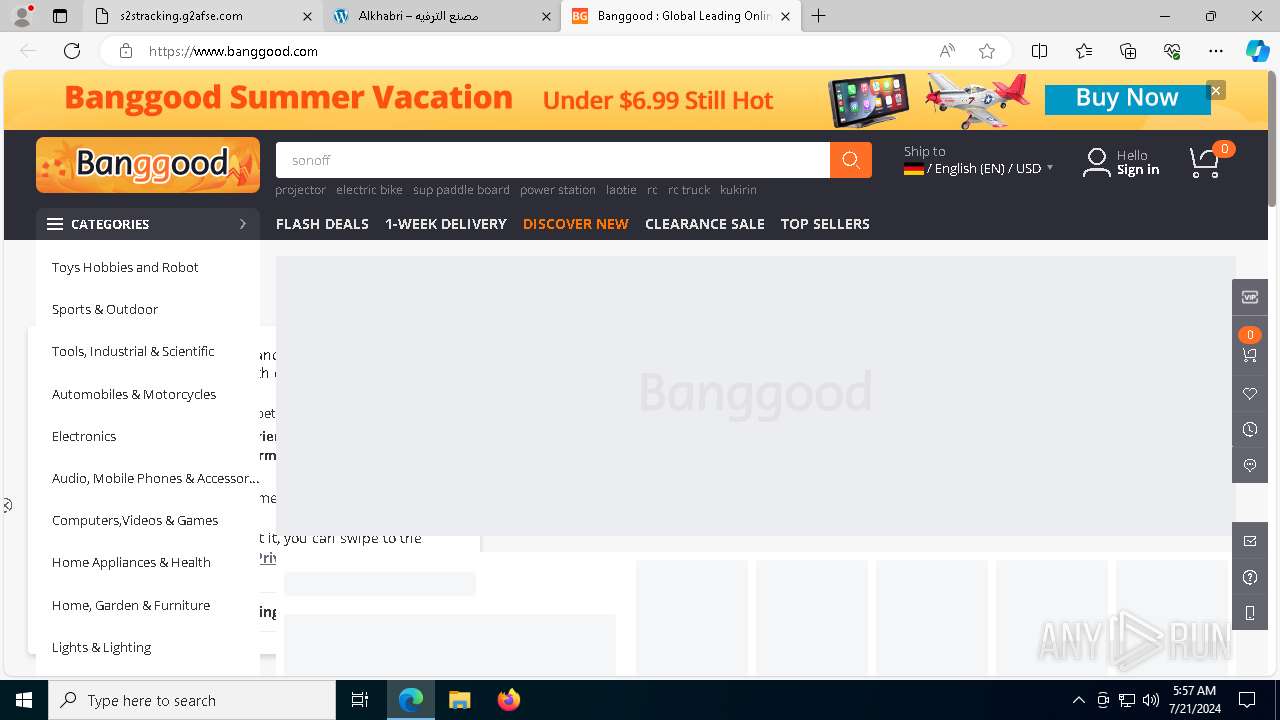Select Electronics category
The image size is (1280, 720).
[84, 436]
